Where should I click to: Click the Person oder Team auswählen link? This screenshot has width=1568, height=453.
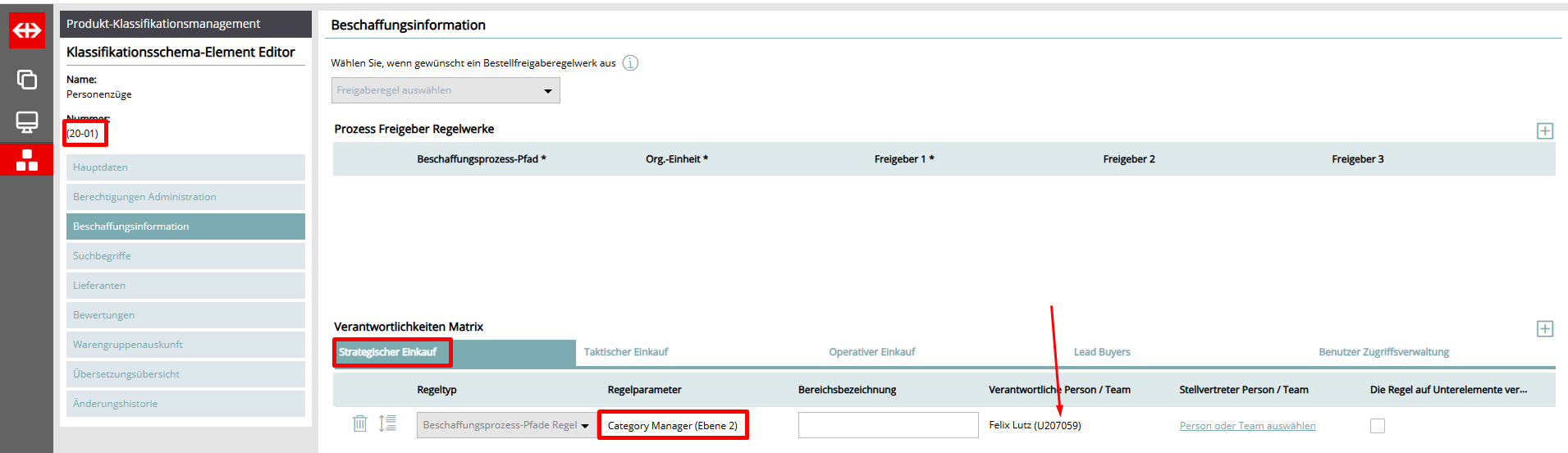1247,426
